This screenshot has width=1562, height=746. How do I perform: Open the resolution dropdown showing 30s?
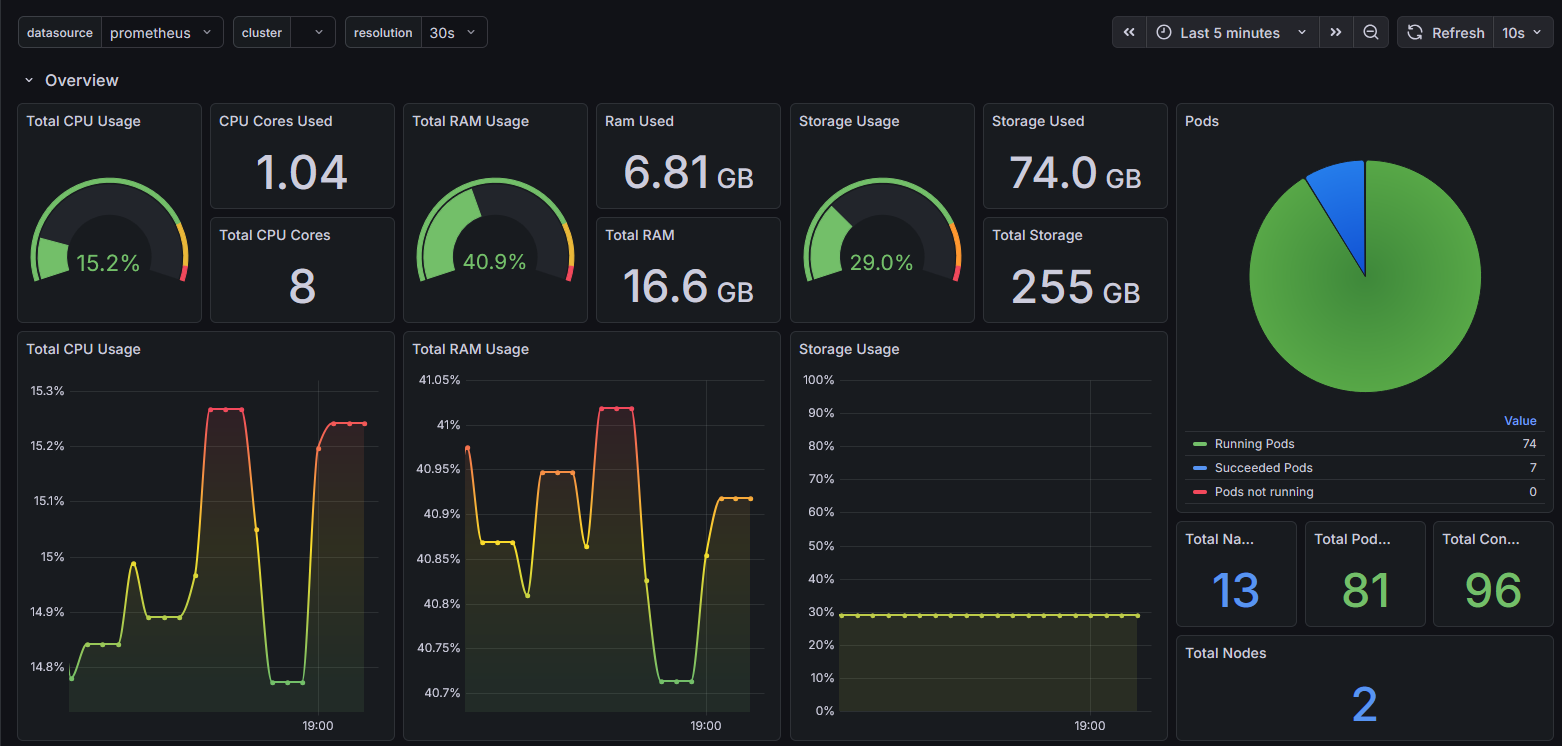click(454, 32)
